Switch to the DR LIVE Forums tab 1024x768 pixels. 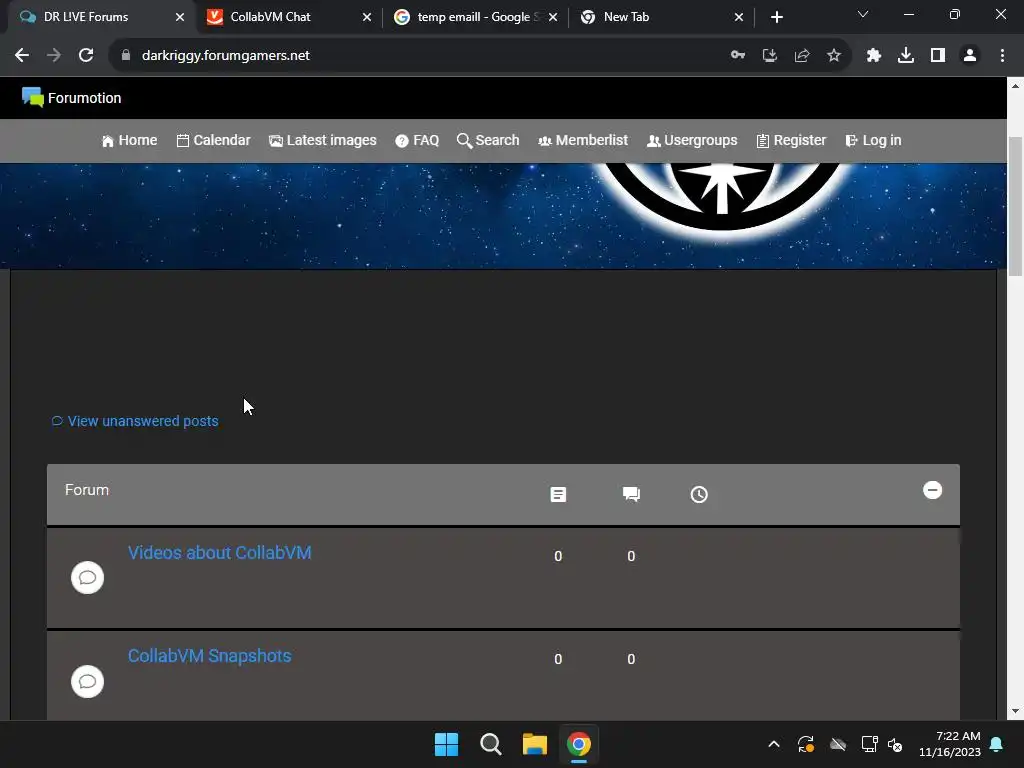pyautogui.click(x=98, y=17)
